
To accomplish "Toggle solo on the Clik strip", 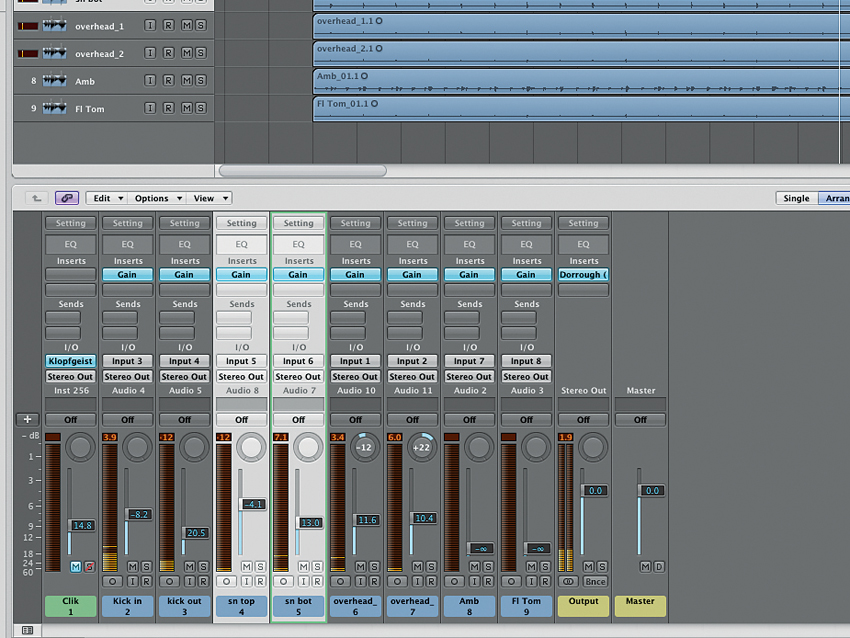I will point(89,566).
